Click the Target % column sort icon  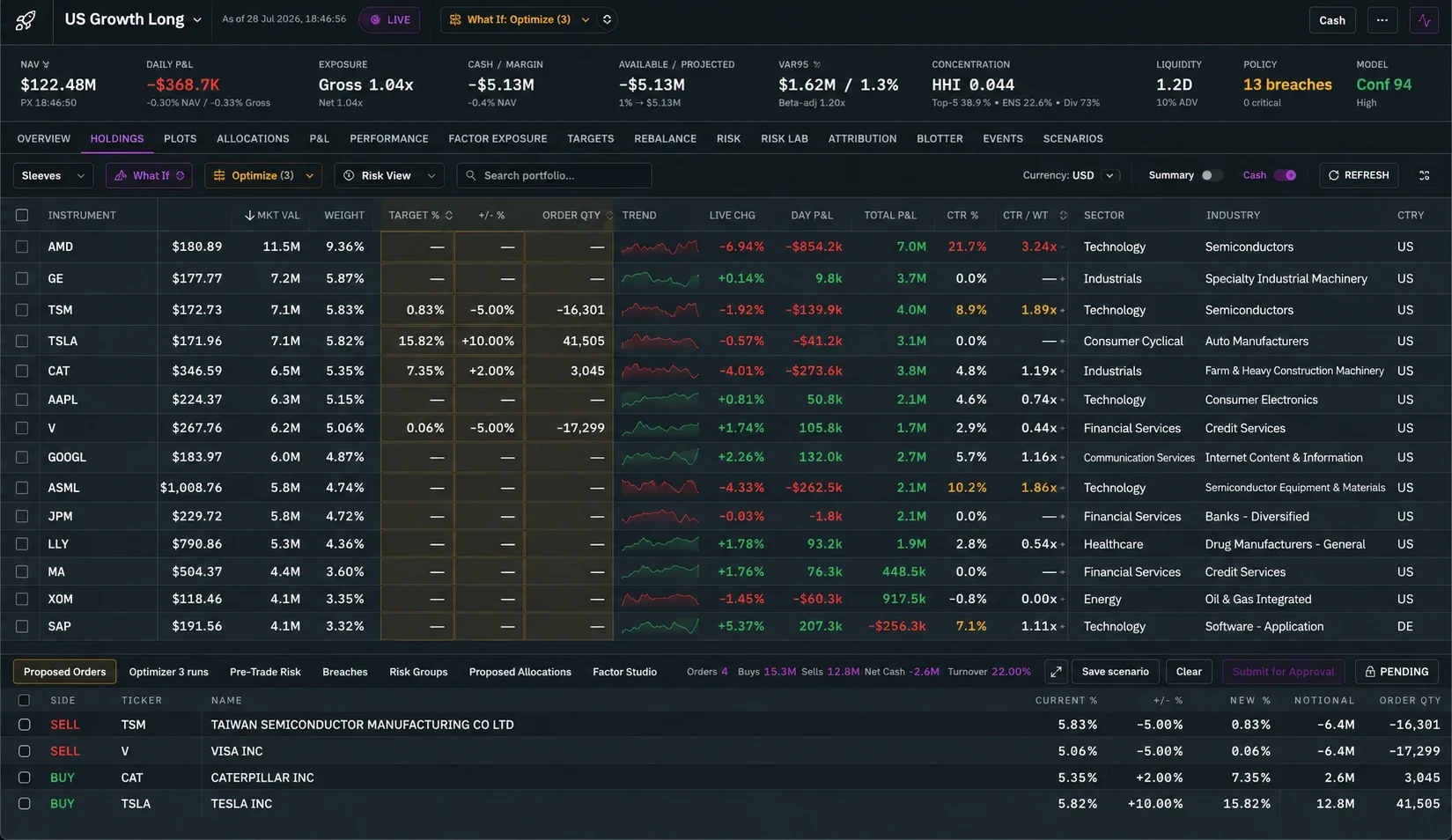[449, 216]
